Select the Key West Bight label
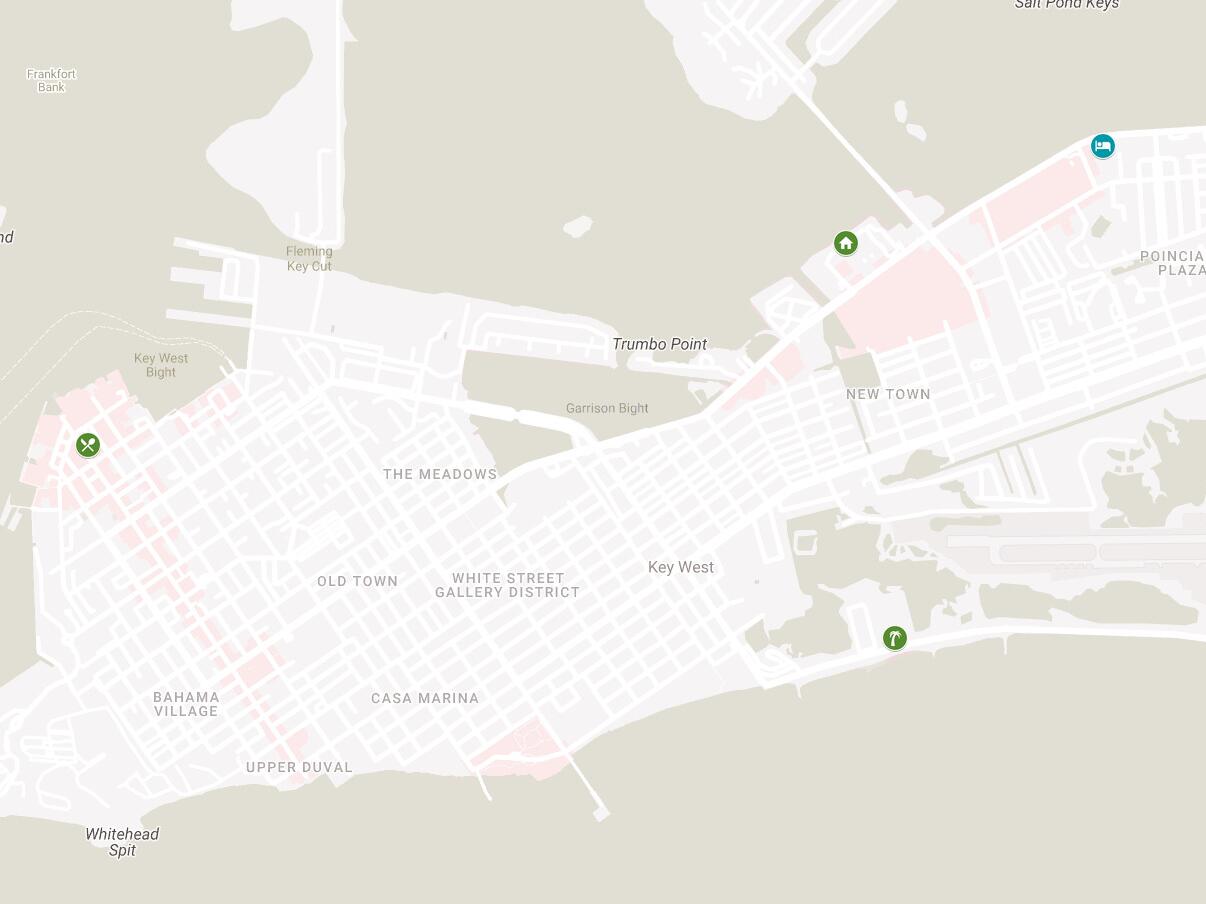 [161, 365]
